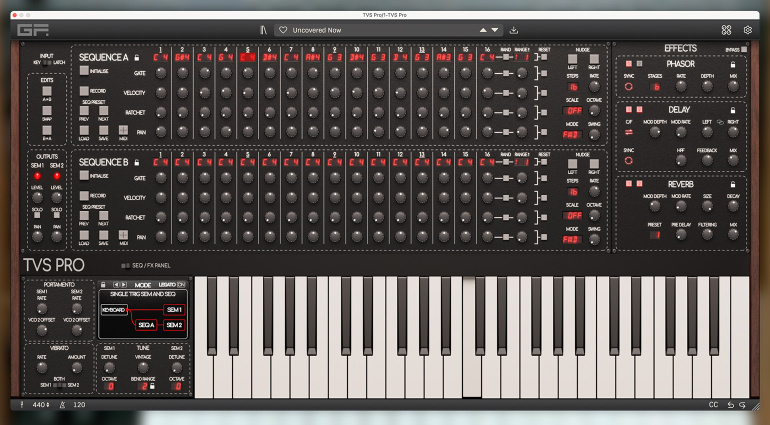Toggle the Effects Bypass switch
Image resolution: width=770 pixels, height=425 pixels.
point(744,50)
